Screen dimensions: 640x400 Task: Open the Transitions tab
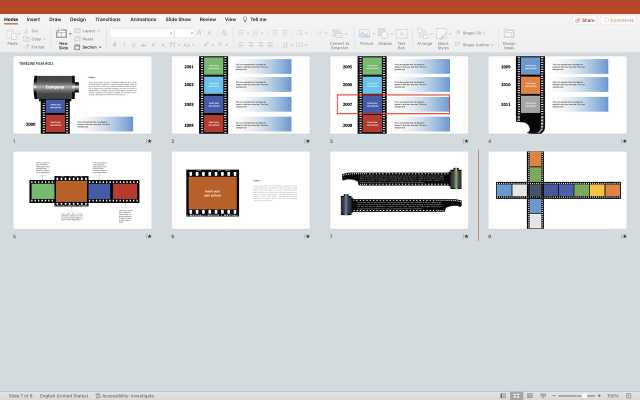pyautogui.click(x=107, y=19)
